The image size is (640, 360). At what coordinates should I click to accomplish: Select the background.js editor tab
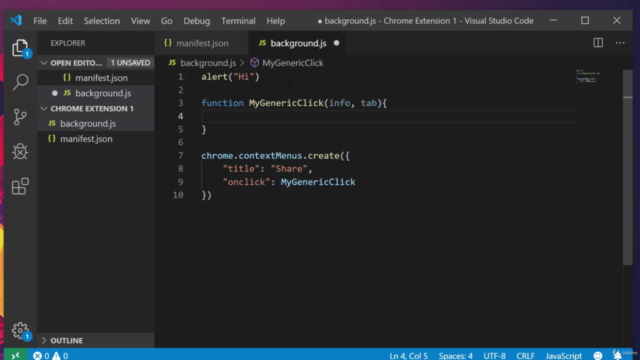(x=298, y=43)
